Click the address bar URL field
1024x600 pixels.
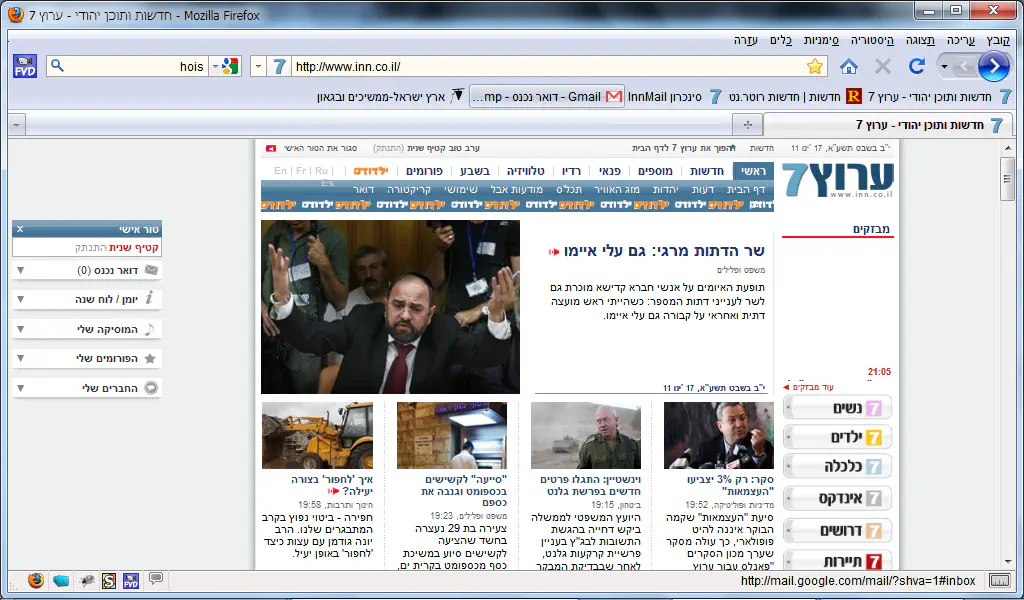point(540,67)
